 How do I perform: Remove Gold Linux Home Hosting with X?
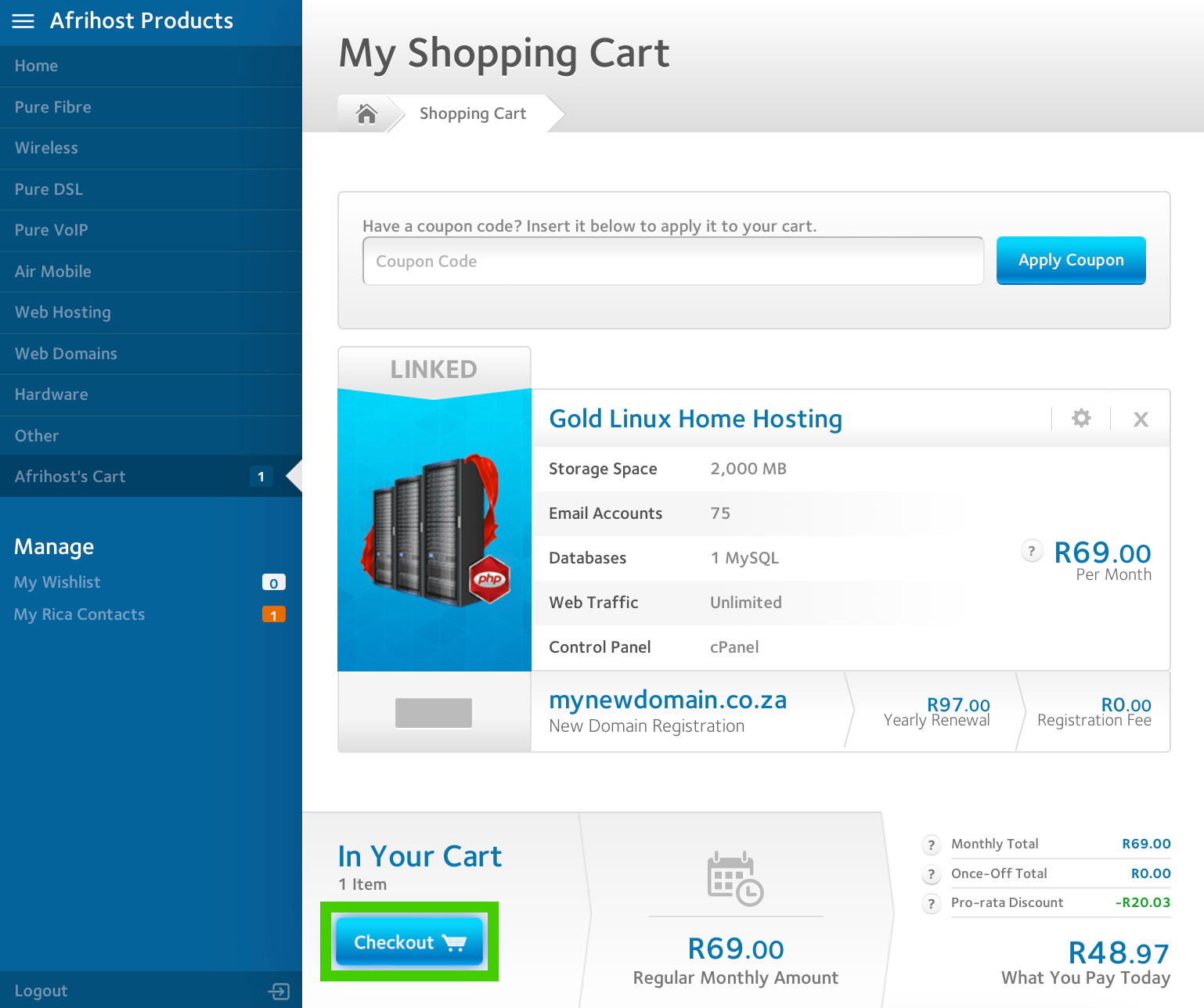point(1141,419)
